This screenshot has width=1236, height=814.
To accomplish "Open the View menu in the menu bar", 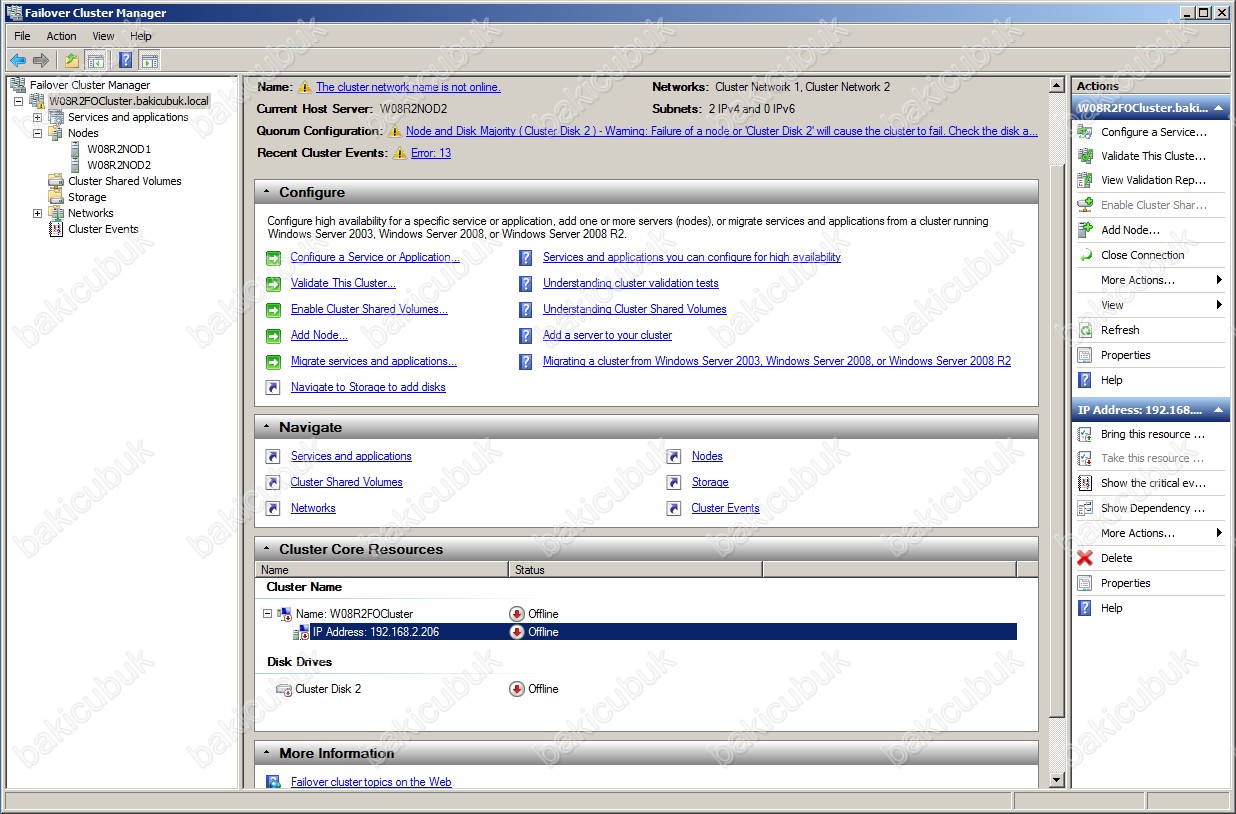I will click(x=104, y=36).
